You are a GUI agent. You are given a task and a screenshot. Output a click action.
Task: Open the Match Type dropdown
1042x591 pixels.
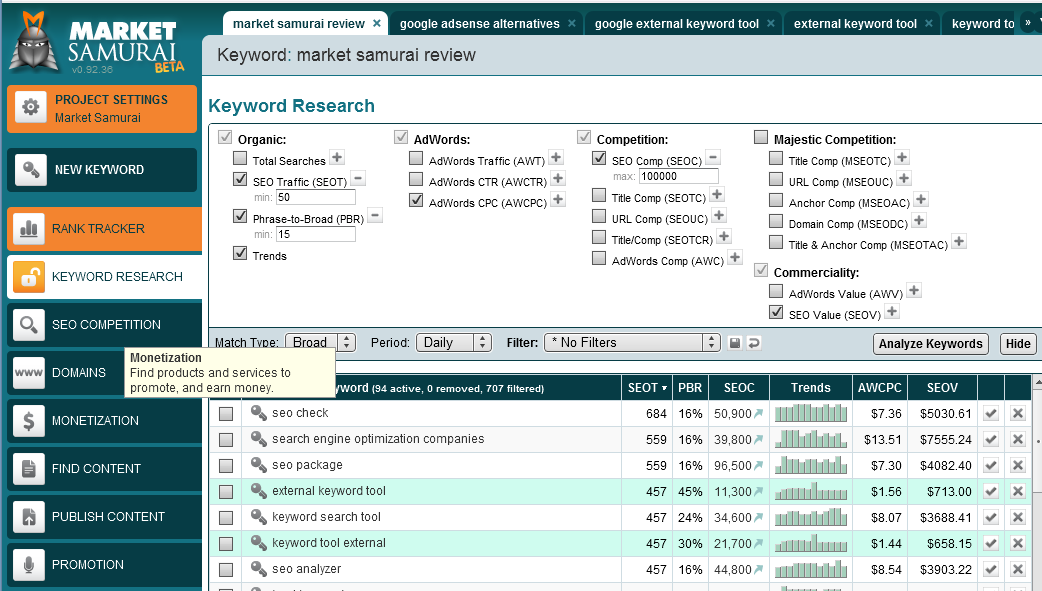[x=320, y=342]
